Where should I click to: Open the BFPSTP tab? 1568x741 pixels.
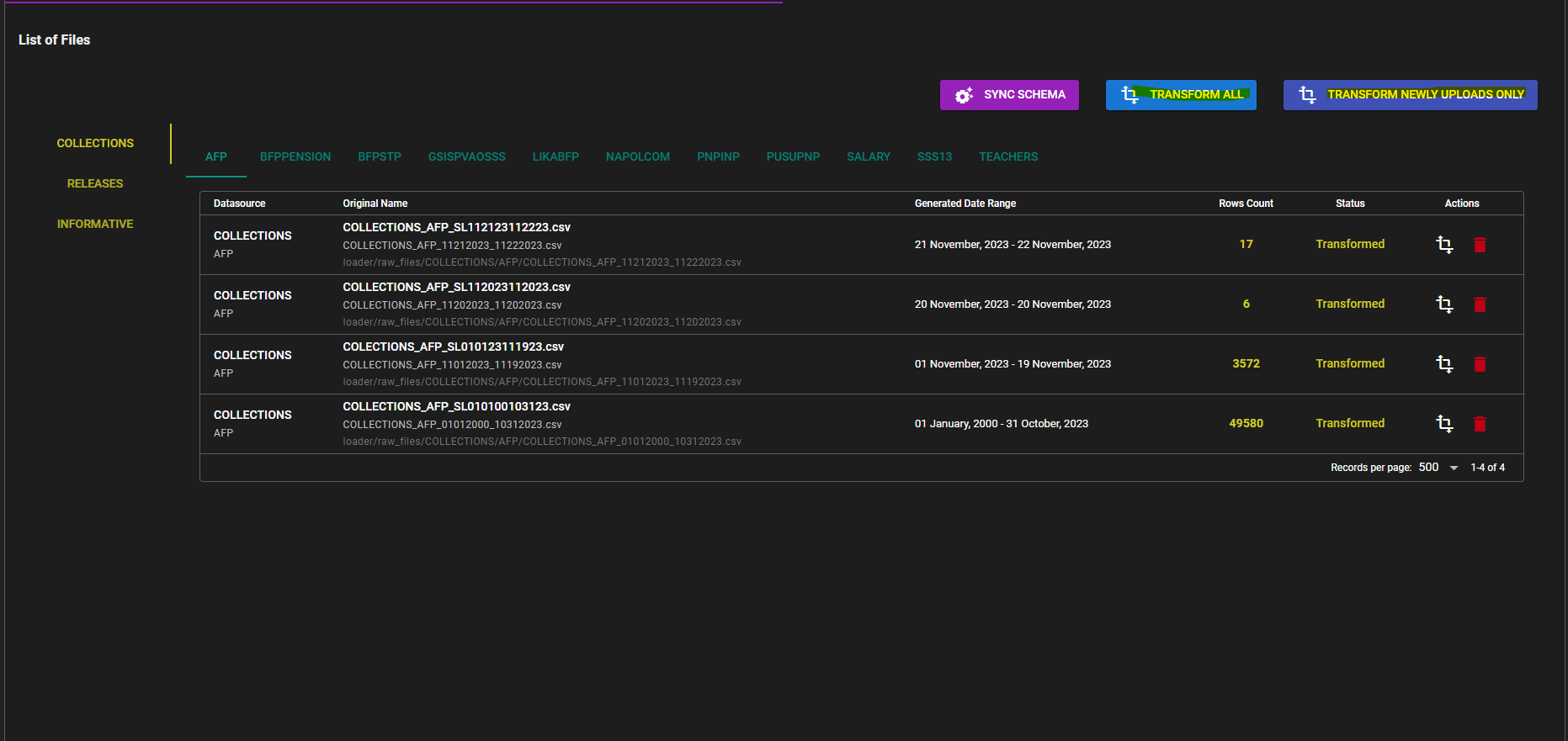(x=380, y=157)
